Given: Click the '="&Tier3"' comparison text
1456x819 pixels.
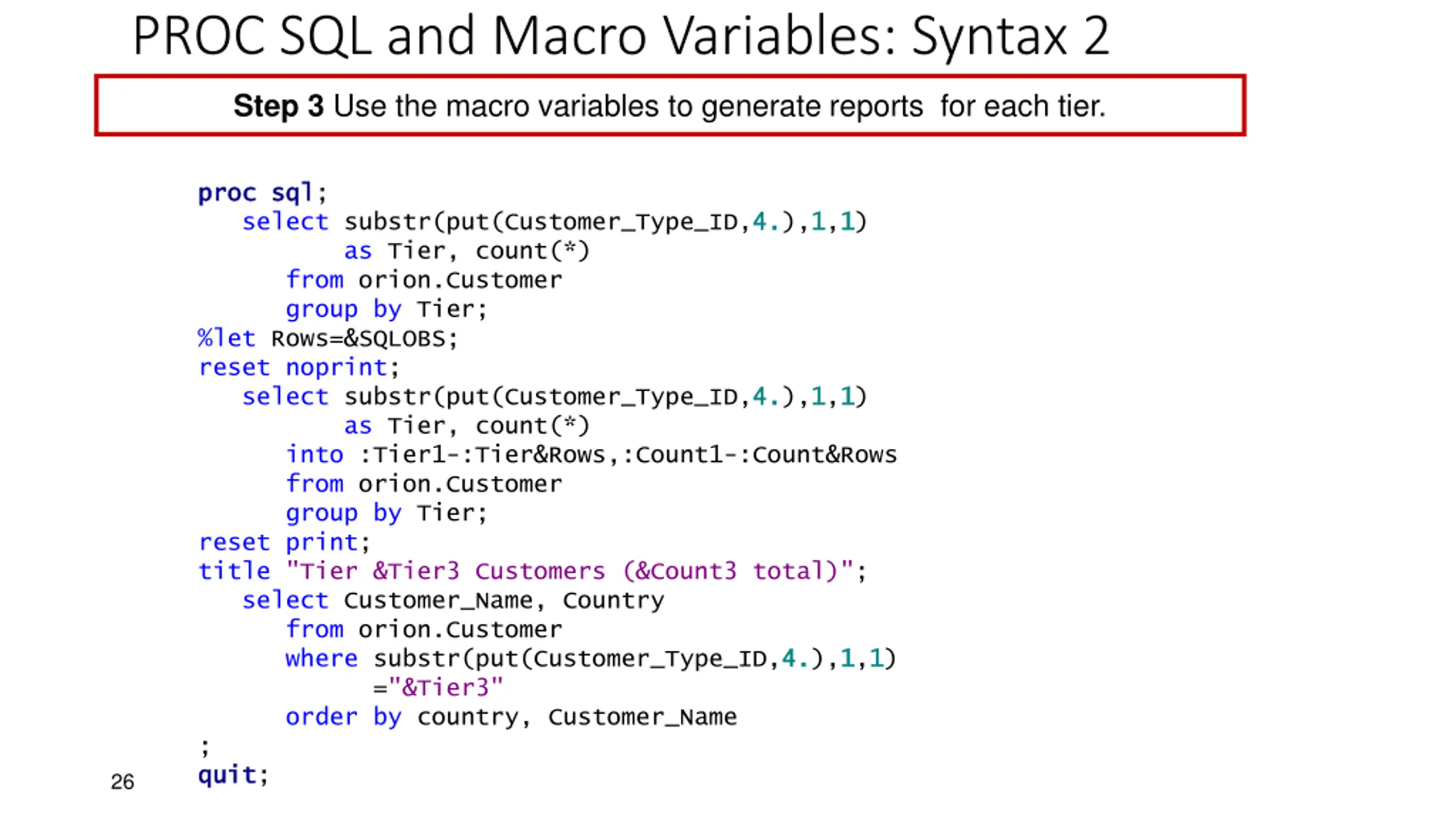Looking at the screenshot, I should 438,688.
